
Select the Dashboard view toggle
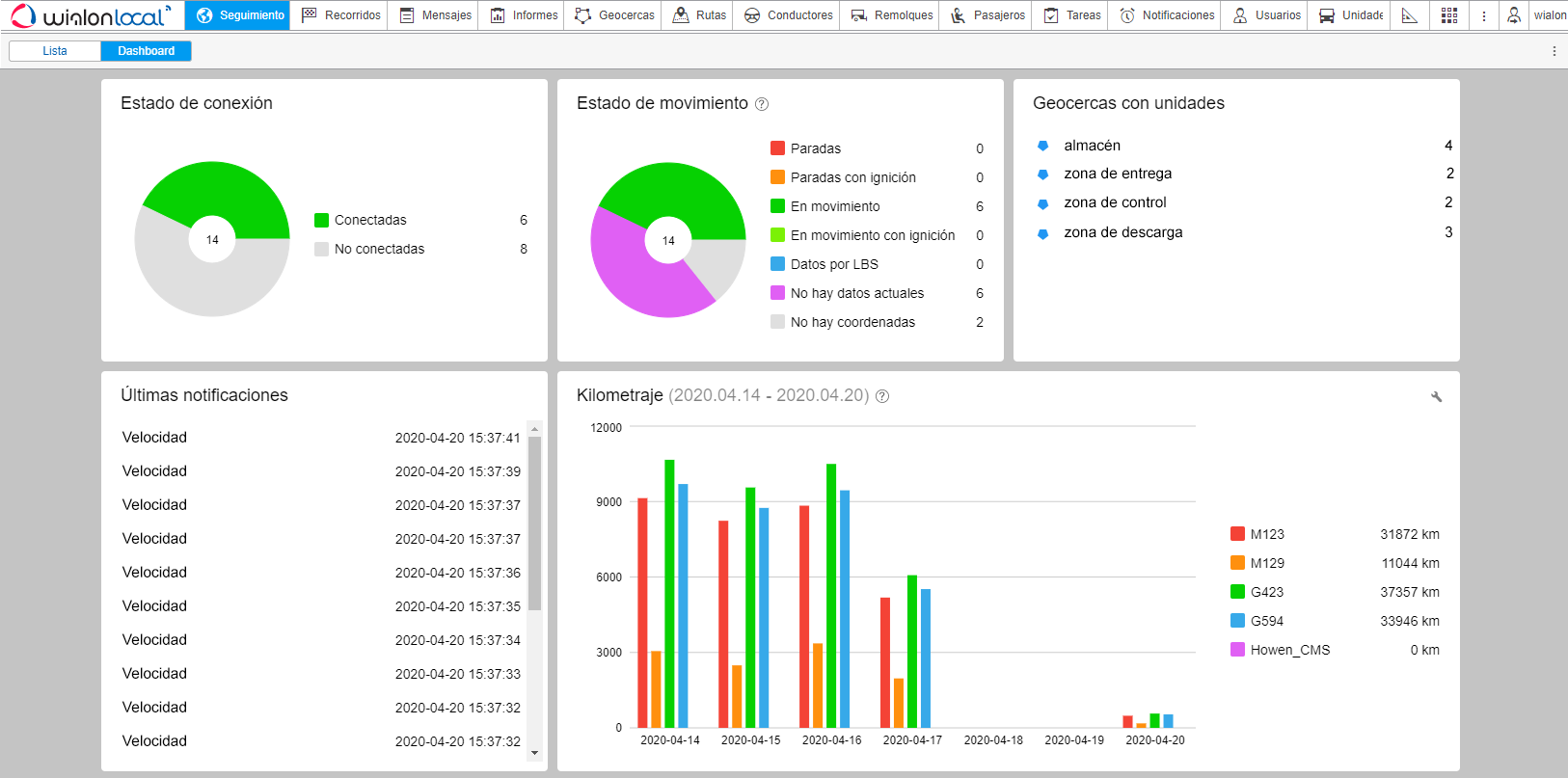point(147,51)
